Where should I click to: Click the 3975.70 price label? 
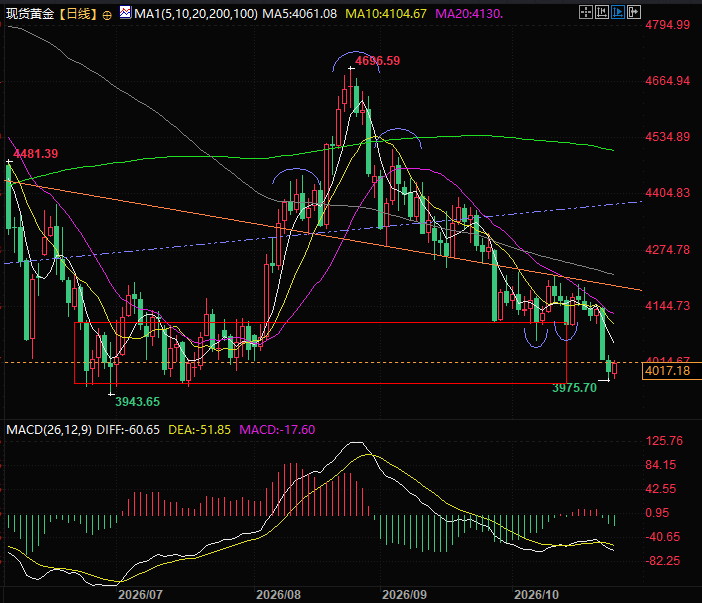pyautogui.click(x=574, y=388)
